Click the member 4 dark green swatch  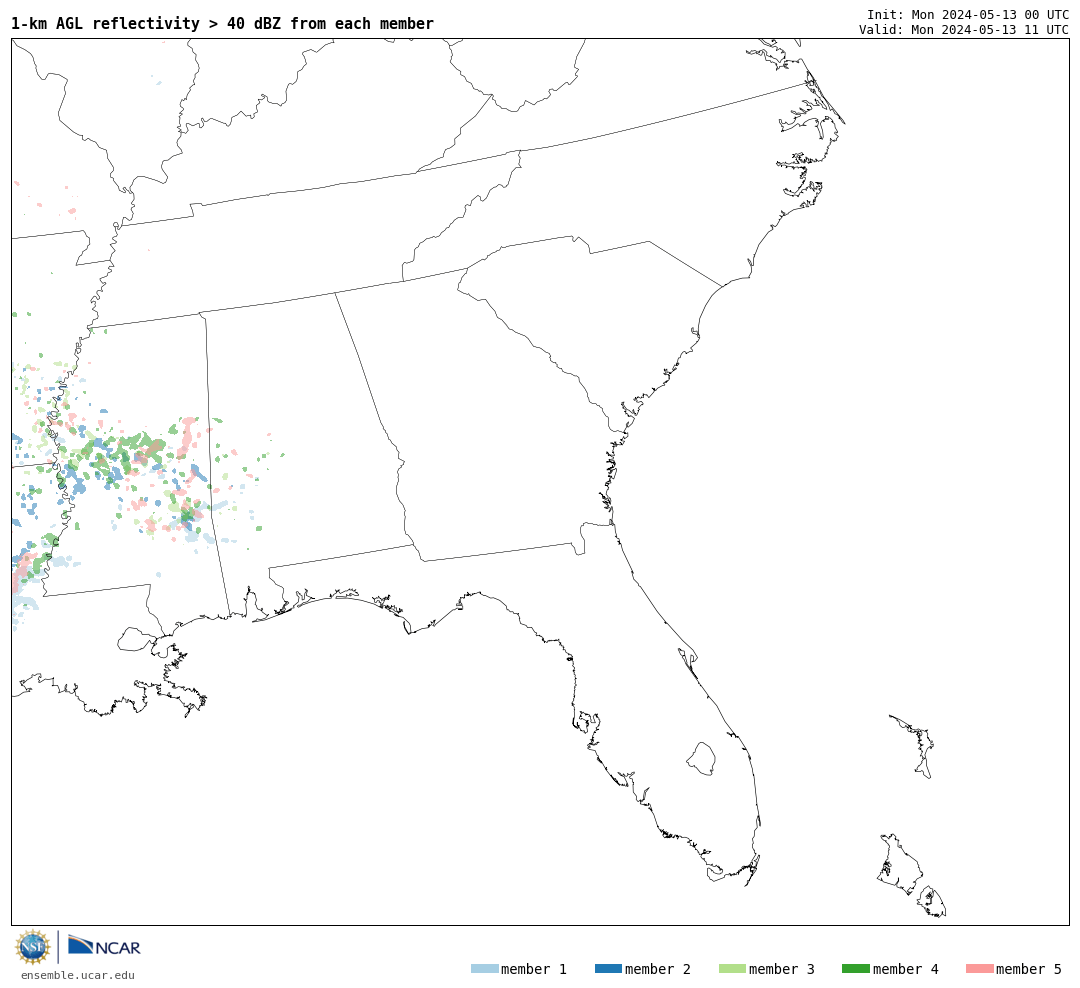855,968
